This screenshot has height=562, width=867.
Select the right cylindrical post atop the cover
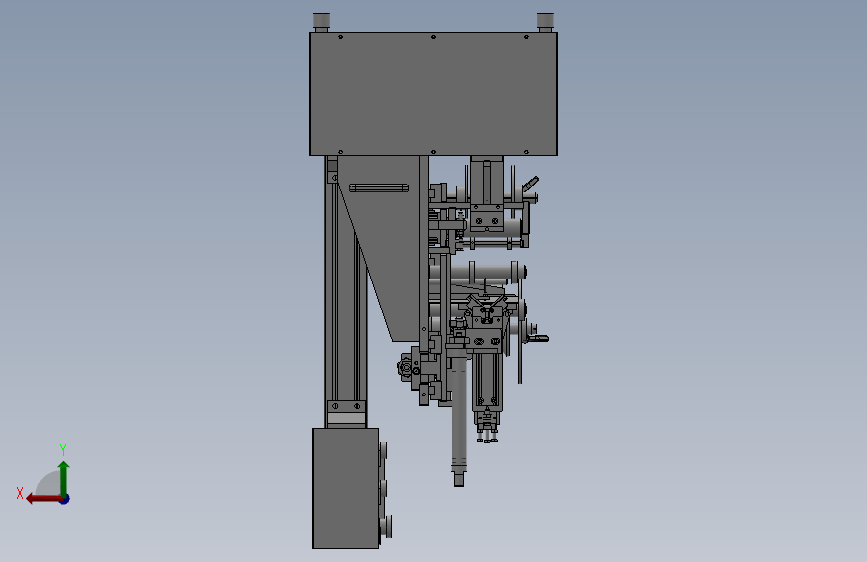pyautogui.click(x=545, y=22)
